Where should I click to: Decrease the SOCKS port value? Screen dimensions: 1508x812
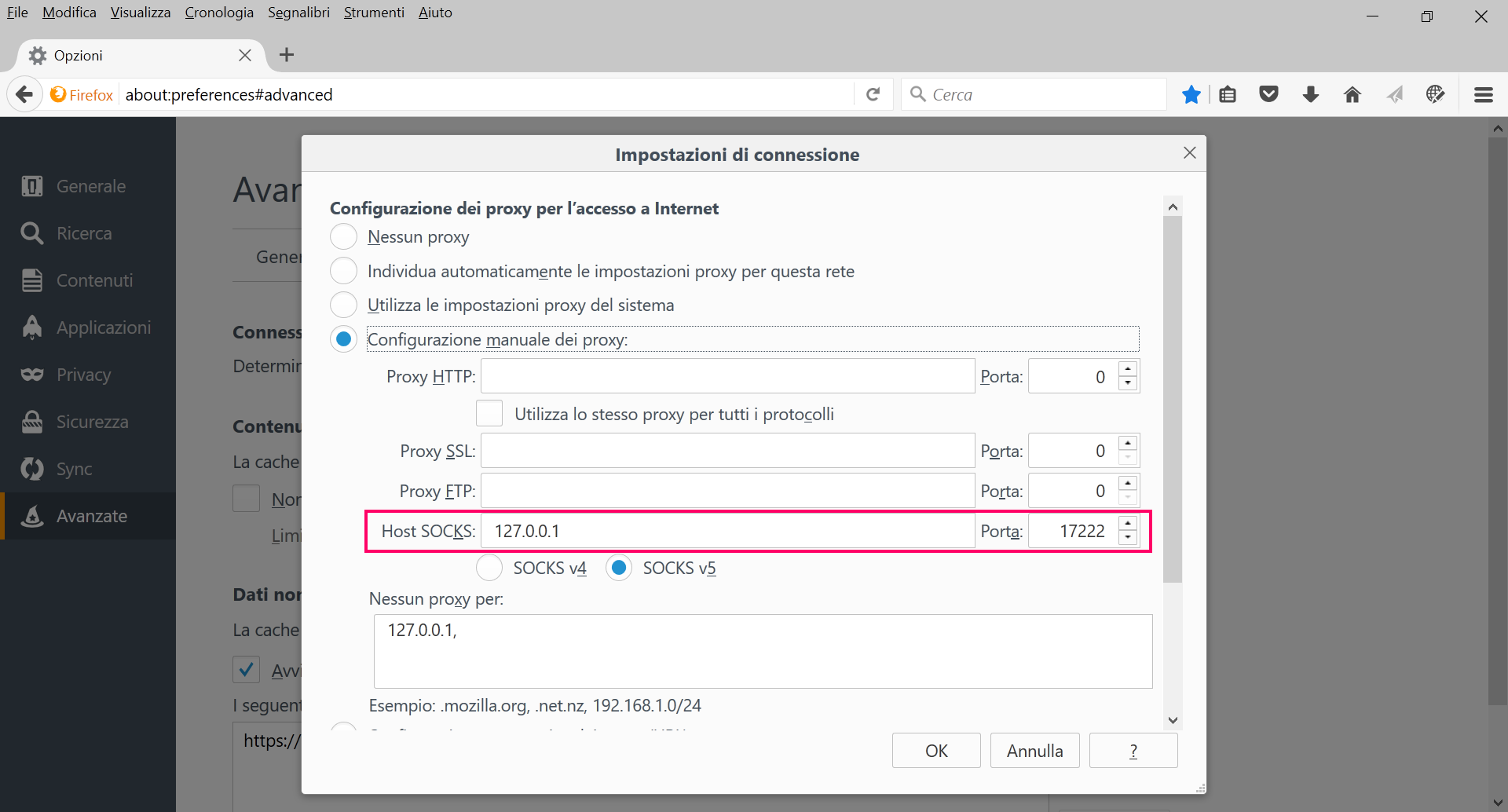click(1128, 539)
